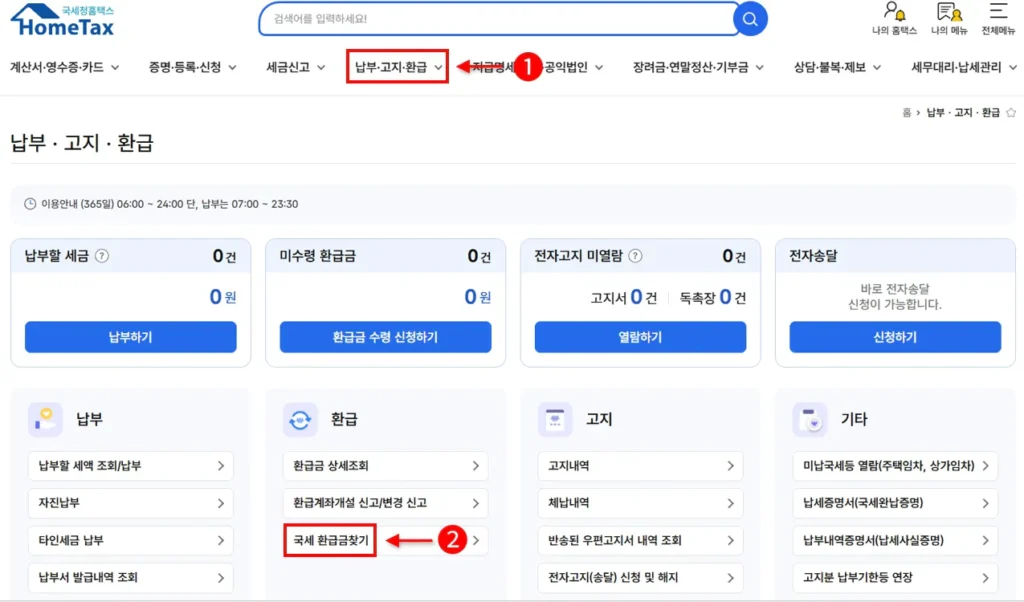1024x602 pixels.
Task: Click the 고지 section calendar icon
Action: point(556,418)
